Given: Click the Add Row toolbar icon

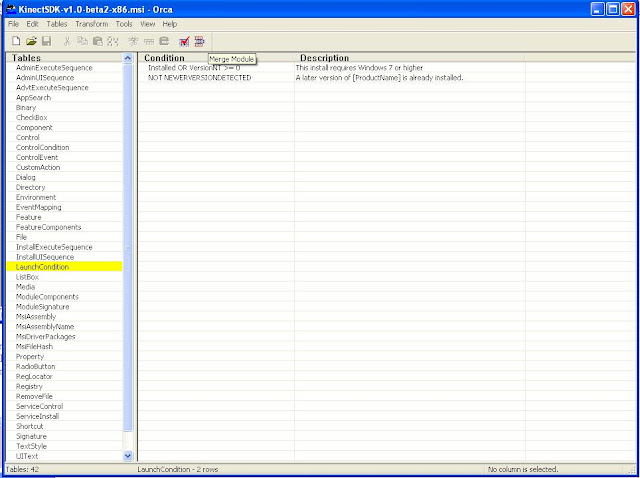Looking at the screenshot, I should click(x=149, y=41).
